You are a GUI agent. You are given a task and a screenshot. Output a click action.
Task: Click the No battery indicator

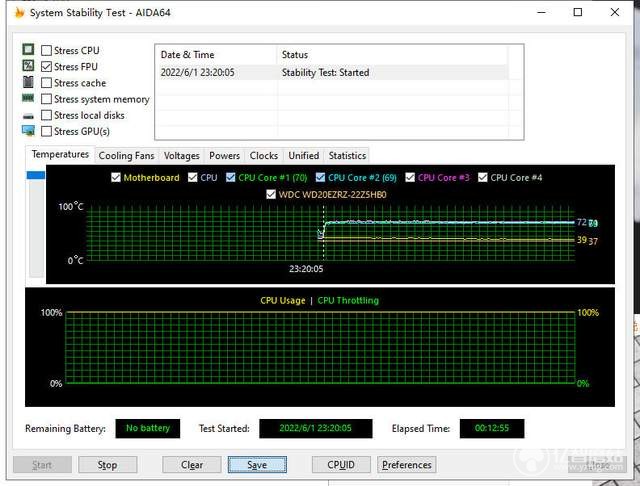(x=148, y=428)
